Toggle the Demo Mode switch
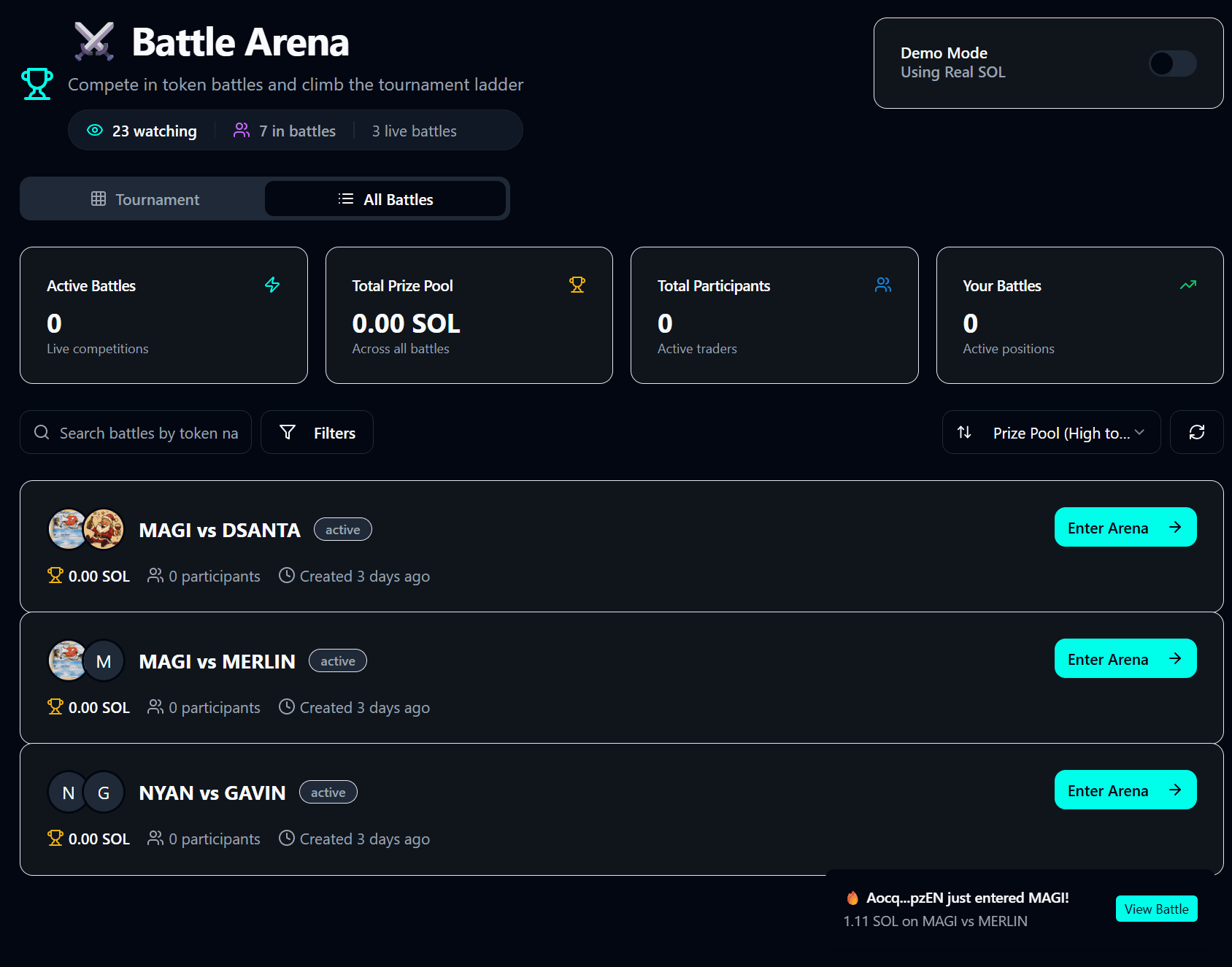Image resolution: width=1232 pixels, height=967 pixels. coord(1172,63)
